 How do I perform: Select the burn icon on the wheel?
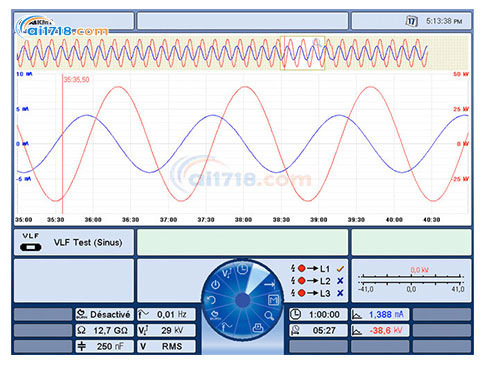[x=215, y=315]
